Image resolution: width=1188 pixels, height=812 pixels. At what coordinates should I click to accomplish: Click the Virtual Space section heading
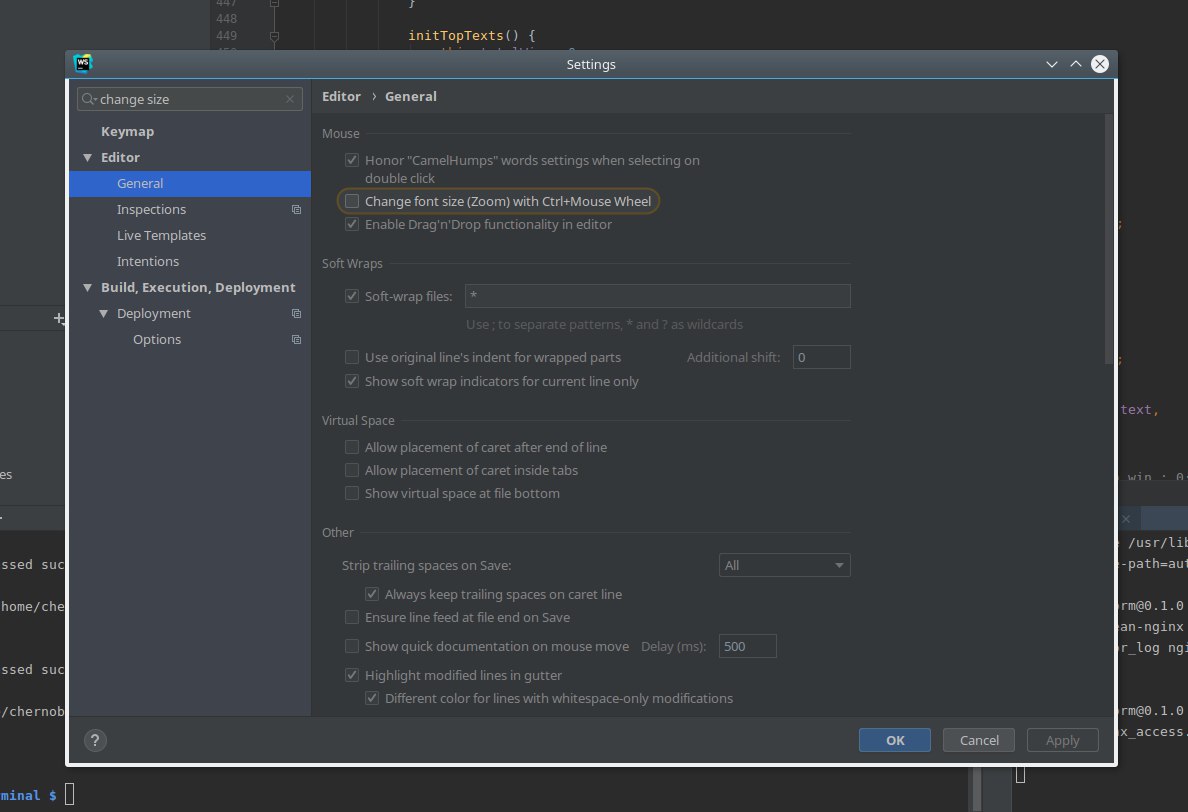point(358,420)
